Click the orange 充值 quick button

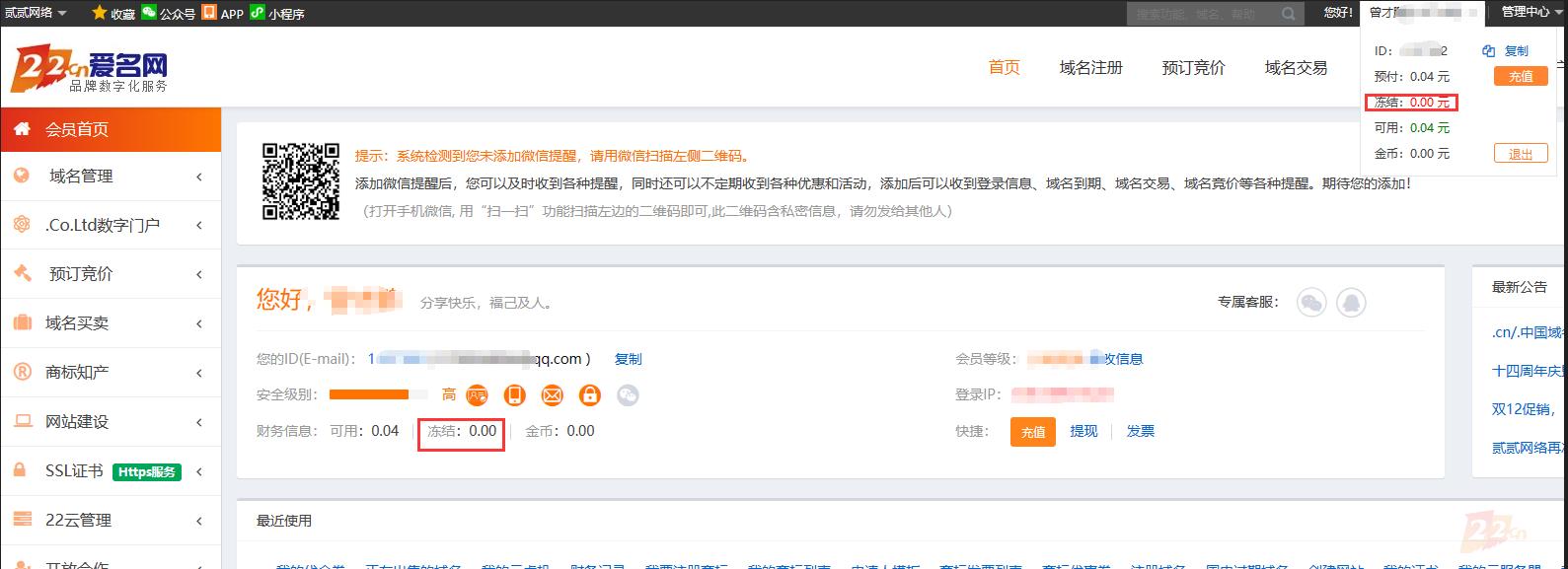(x=1033, y=432)
